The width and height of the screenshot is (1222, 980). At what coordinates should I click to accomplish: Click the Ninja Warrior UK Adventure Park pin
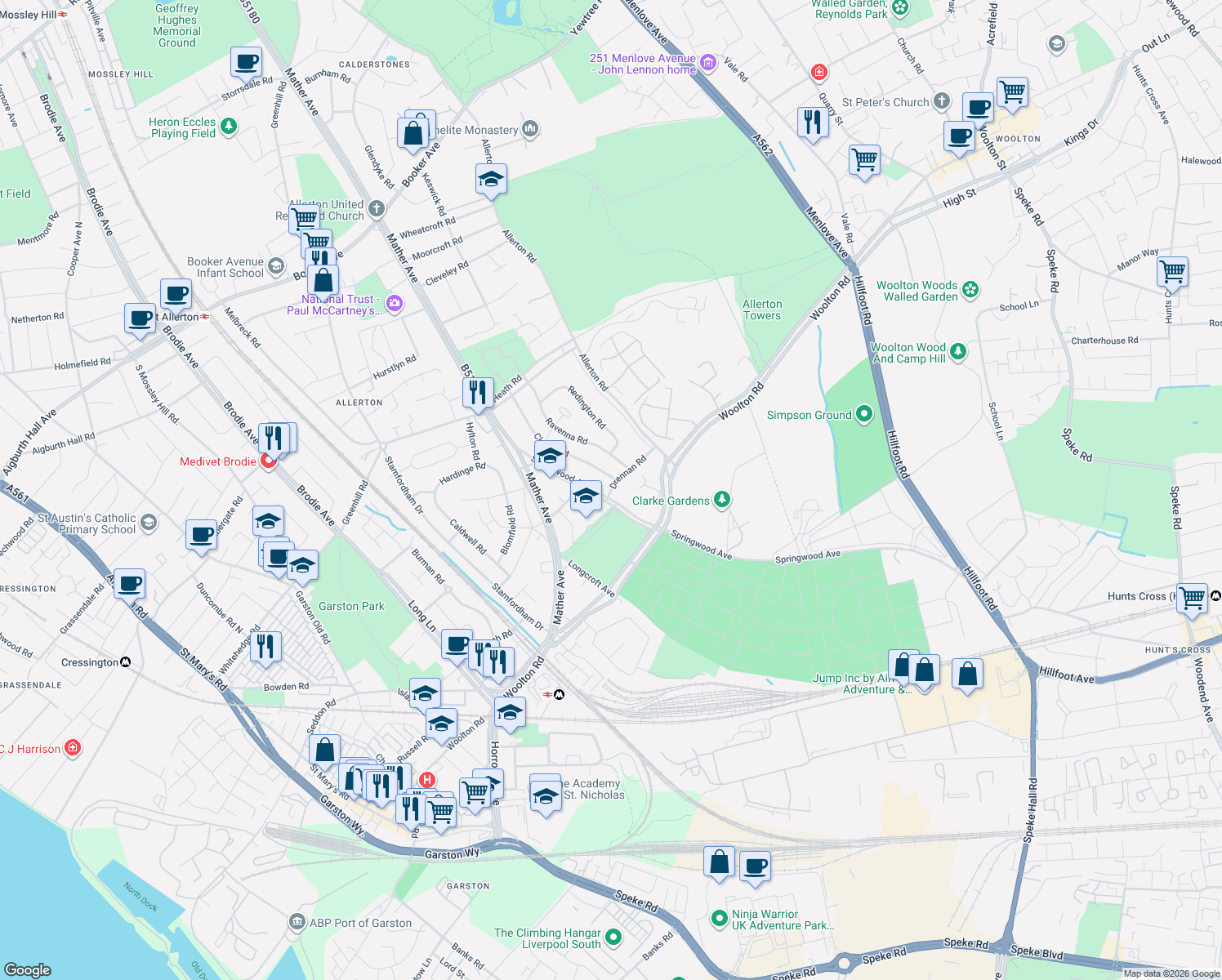coord(720,919)
